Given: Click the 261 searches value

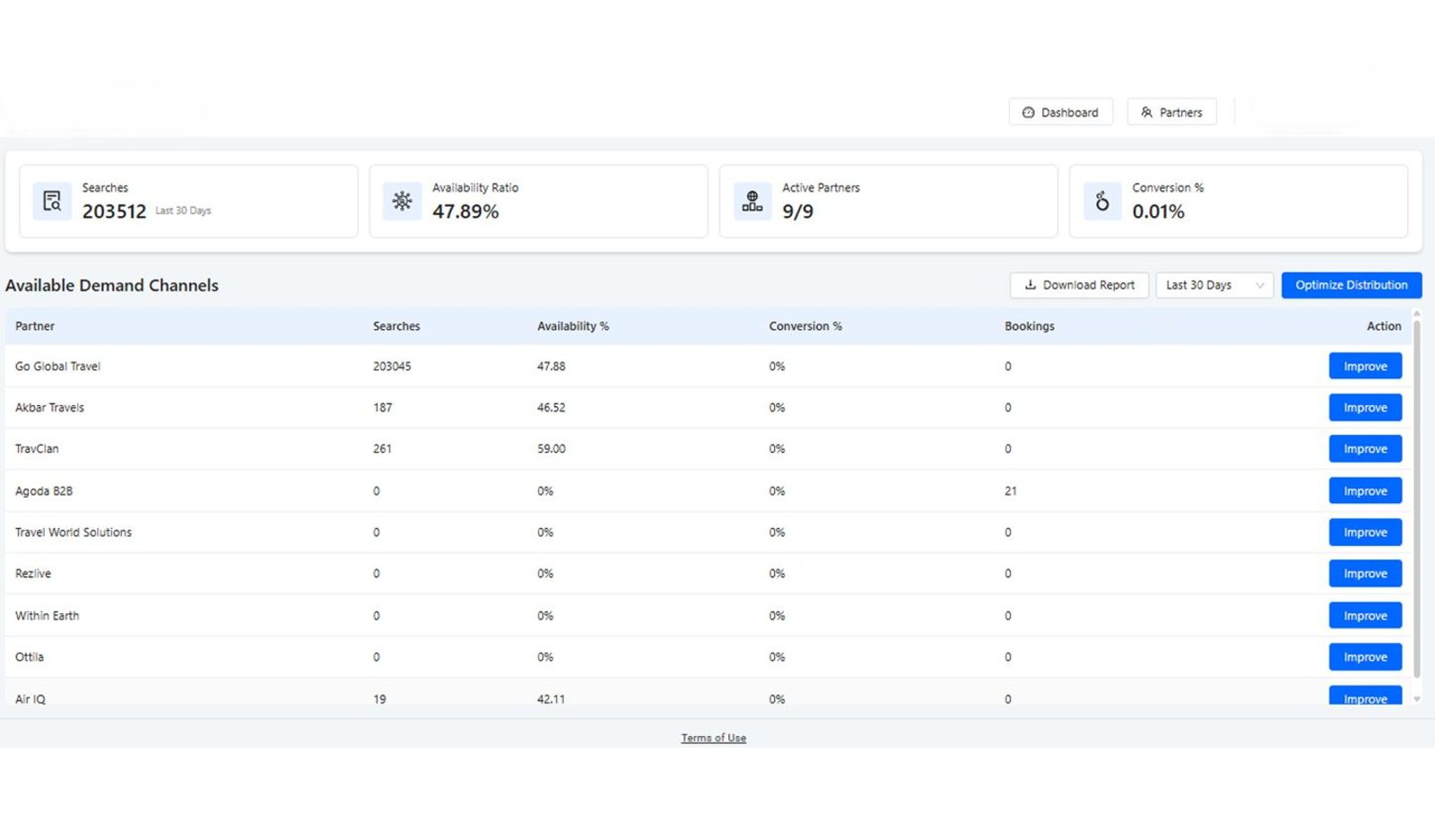Looking at the screenshot, I should (382, 448).
